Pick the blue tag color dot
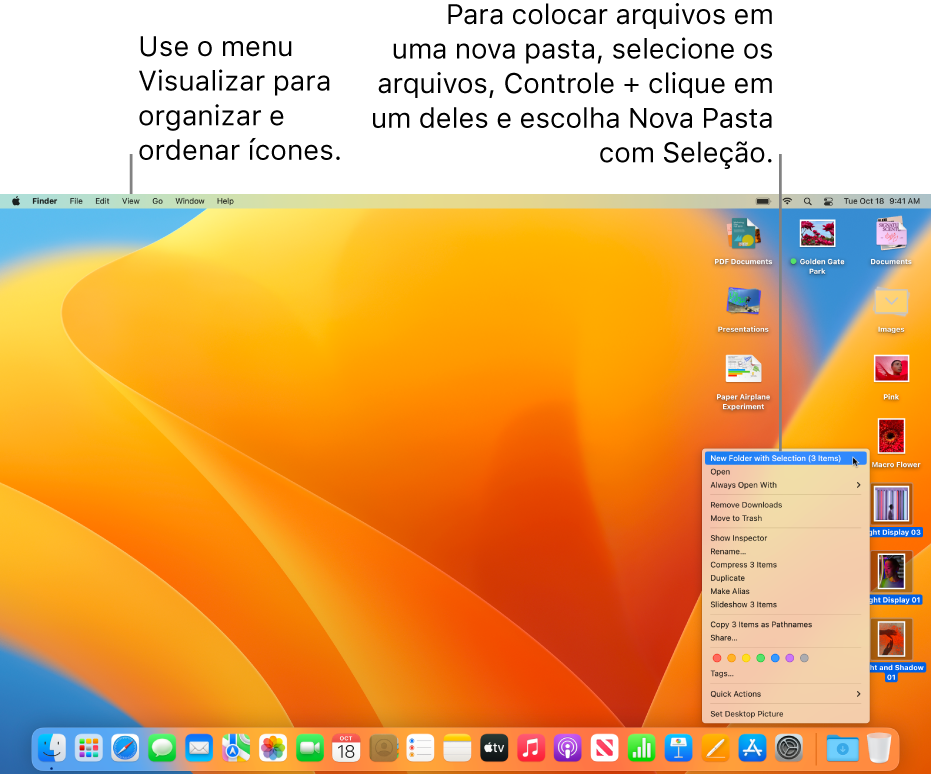This screenshot has height=774, width=931. tap(775, 658)
